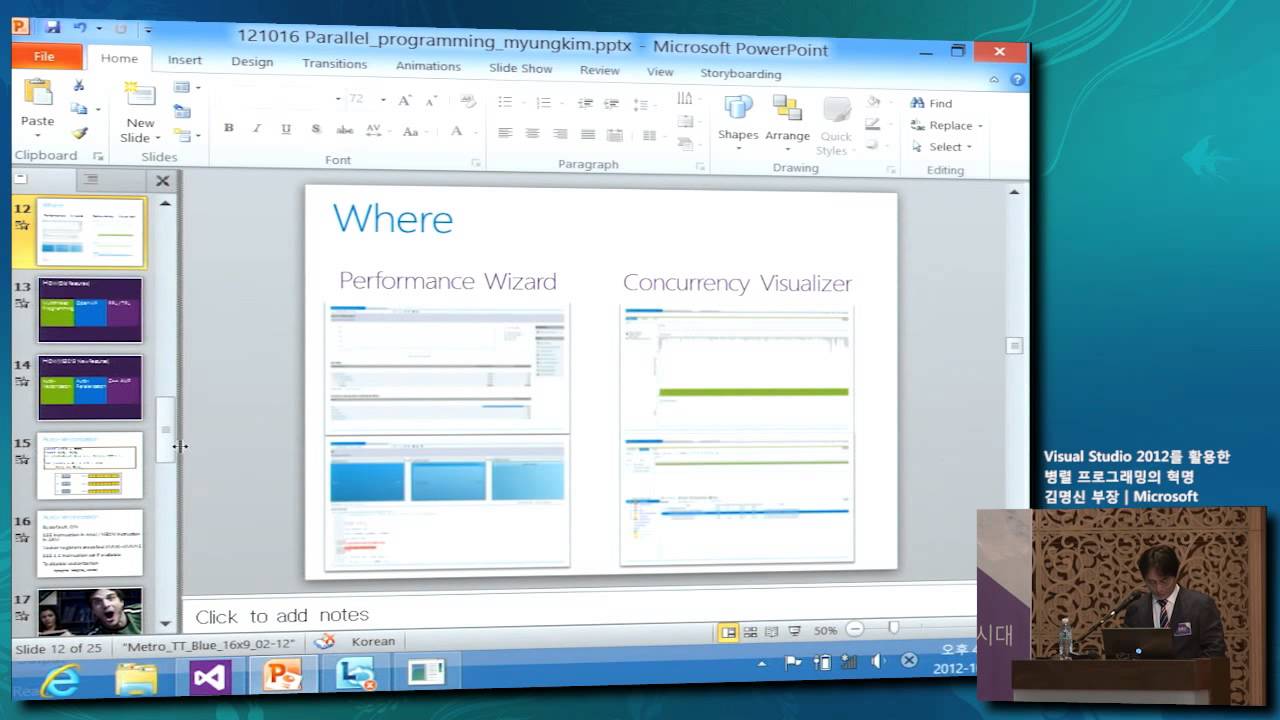Justify text in Paragraph group
This screenshot has width=1280, height=720.
pos(588,134)
